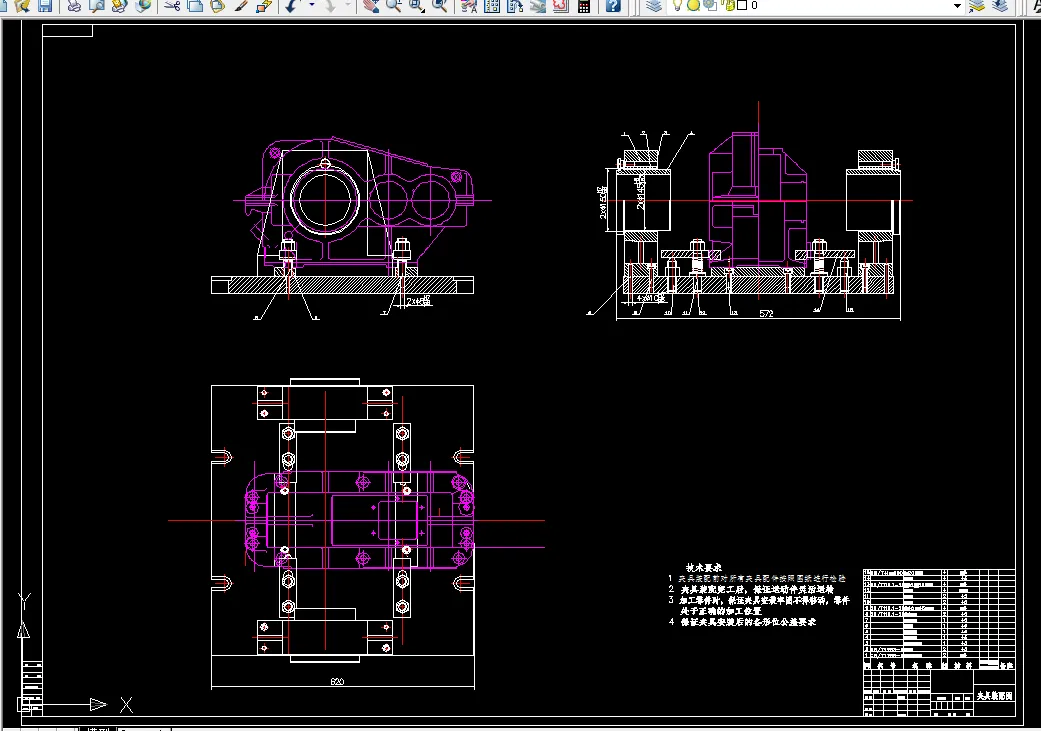The width and height of the screenshot is (1041, 731).
Task: Expand the layer list dropdown arrow
Action: pyautogui.click(x=957, y=6)
